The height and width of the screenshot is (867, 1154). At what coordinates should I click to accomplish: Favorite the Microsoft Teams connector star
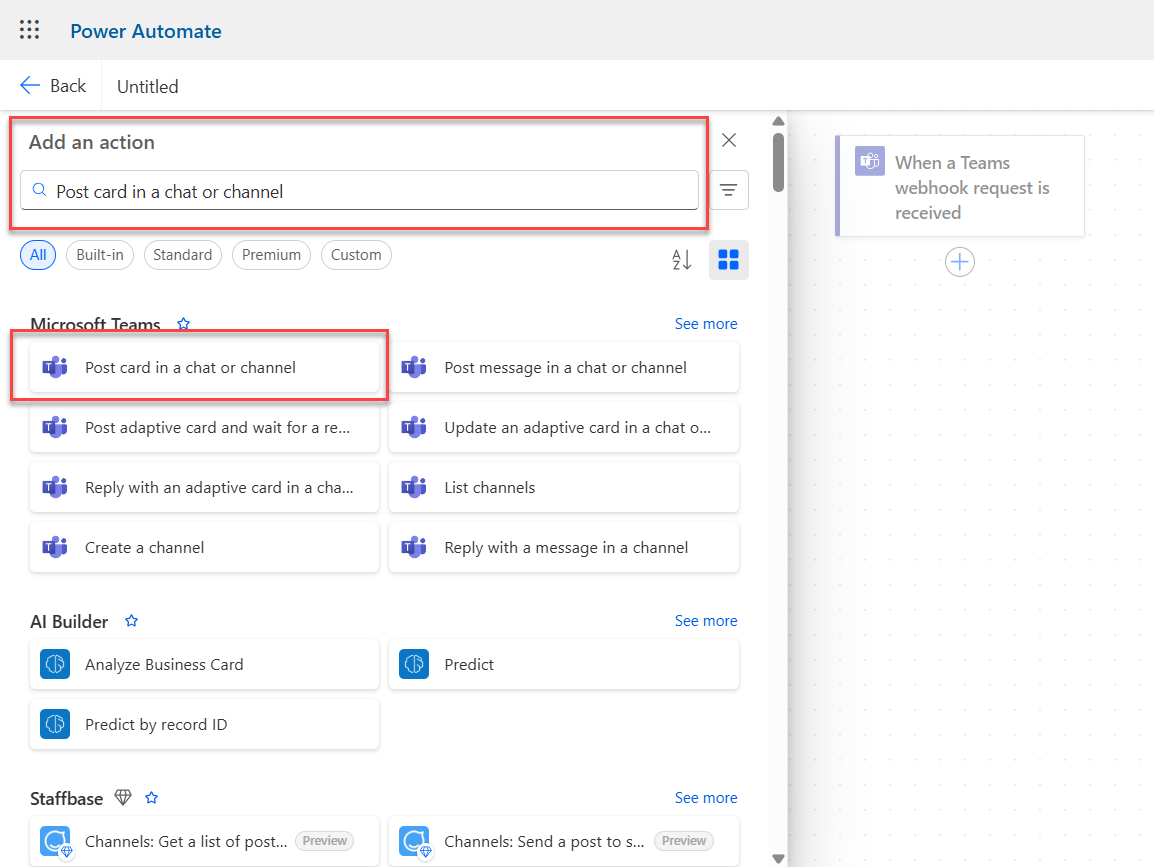point(184,324)
